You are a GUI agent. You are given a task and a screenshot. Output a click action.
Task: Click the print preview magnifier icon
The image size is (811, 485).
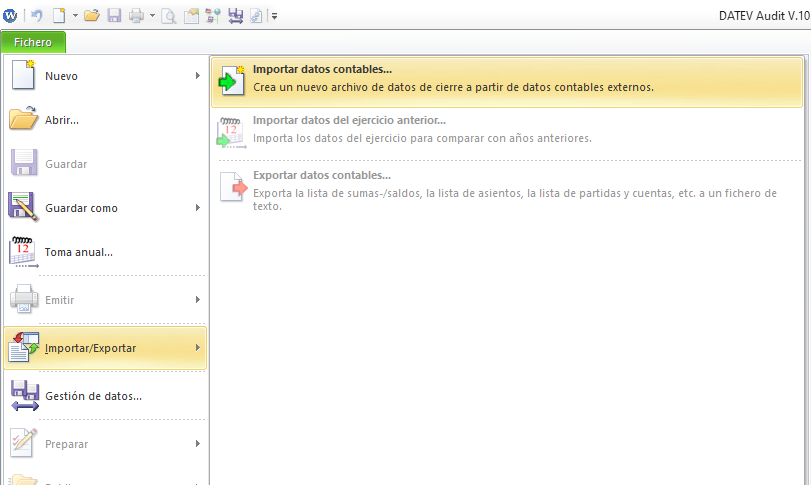(x=169, y=17)
